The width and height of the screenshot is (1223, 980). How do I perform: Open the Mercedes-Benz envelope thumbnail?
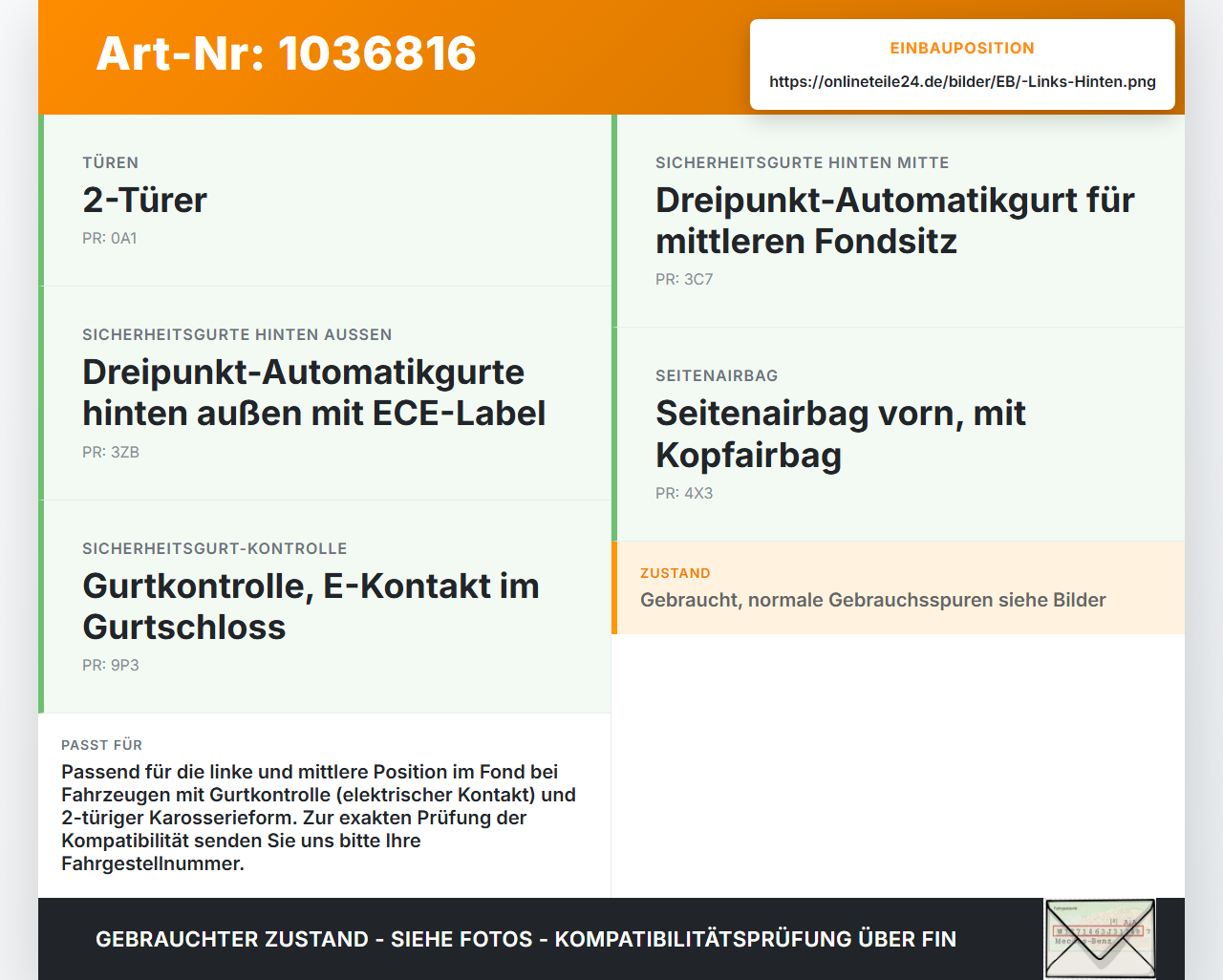[x=1101, y=939]
